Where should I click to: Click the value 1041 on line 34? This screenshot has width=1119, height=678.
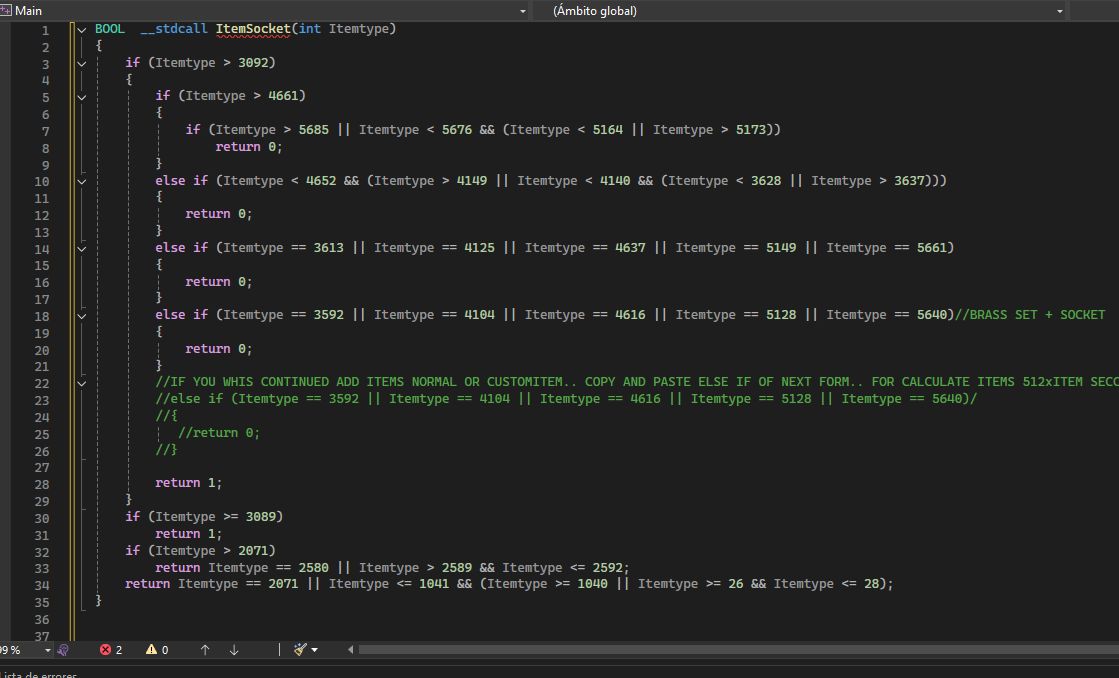click(x=434, y=584)
